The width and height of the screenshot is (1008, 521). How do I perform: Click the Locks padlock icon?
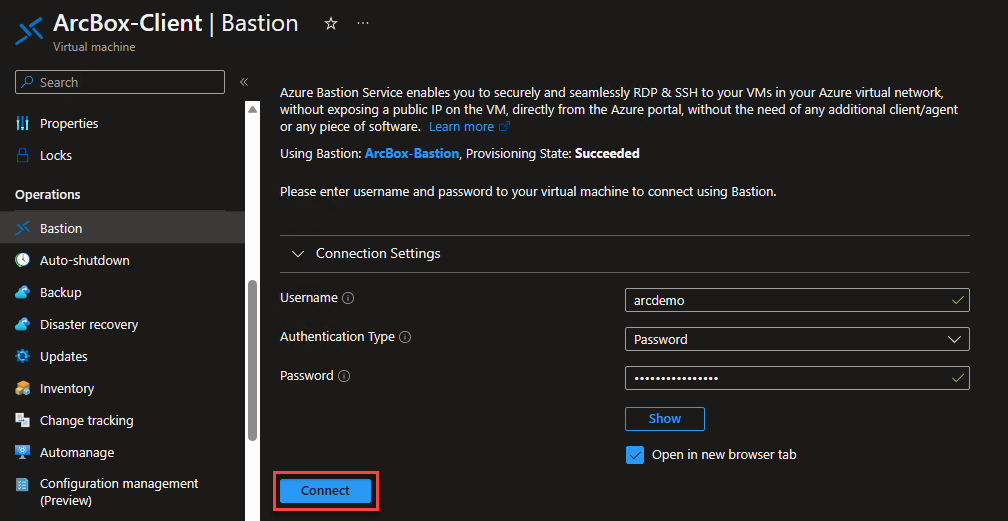22,155
